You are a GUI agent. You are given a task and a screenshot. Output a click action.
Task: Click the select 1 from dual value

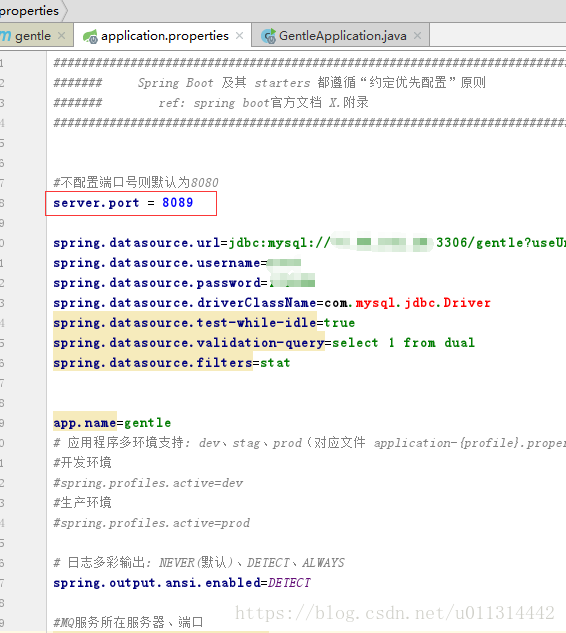(403, 343)
